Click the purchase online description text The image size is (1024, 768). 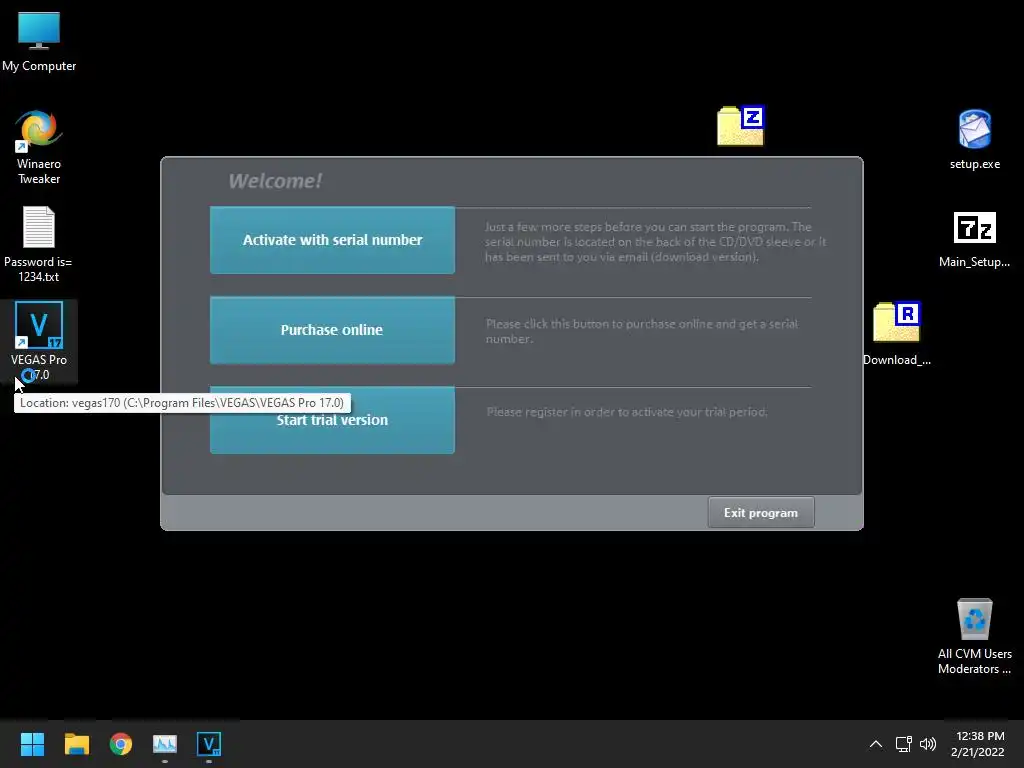642,331
